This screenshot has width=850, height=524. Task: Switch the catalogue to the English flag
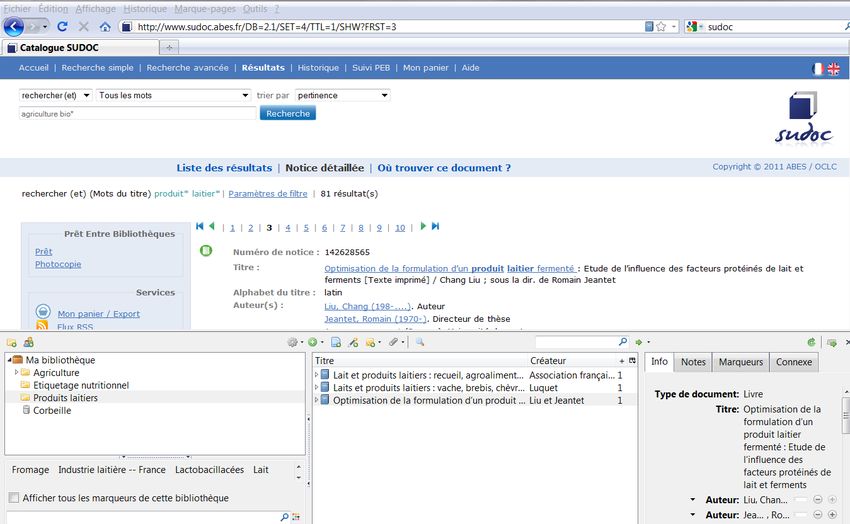(833, 69)
